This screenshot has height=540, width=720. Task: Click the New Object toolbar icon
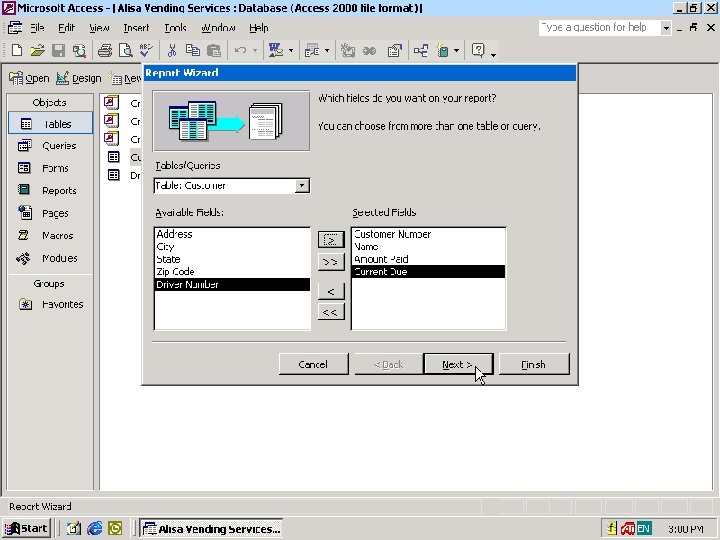click(x=443, y=50)
